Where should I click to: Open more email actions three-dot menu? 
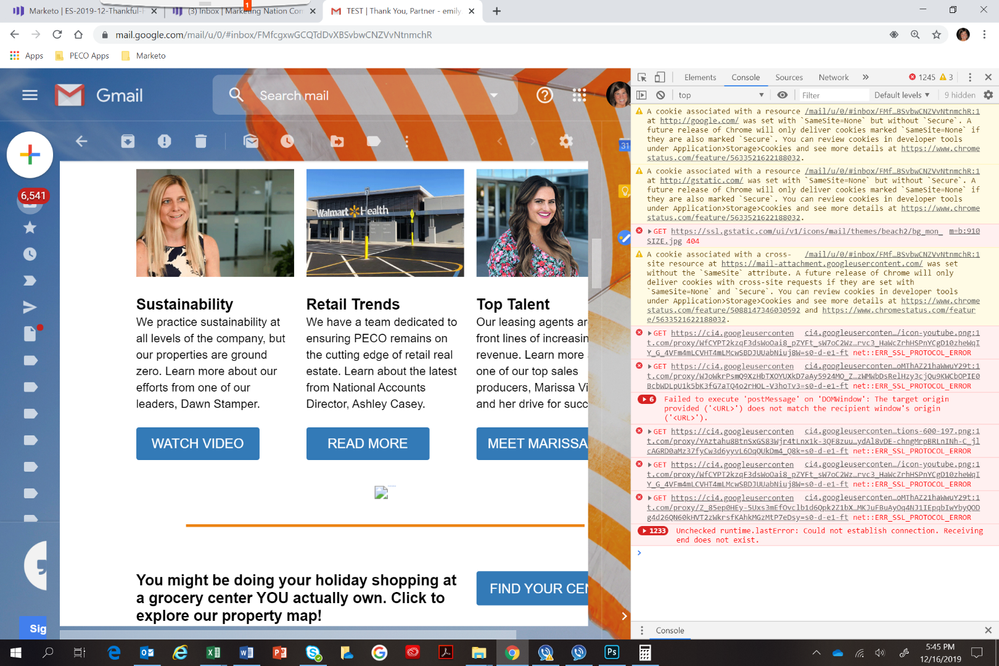click(x=406, y=141)
